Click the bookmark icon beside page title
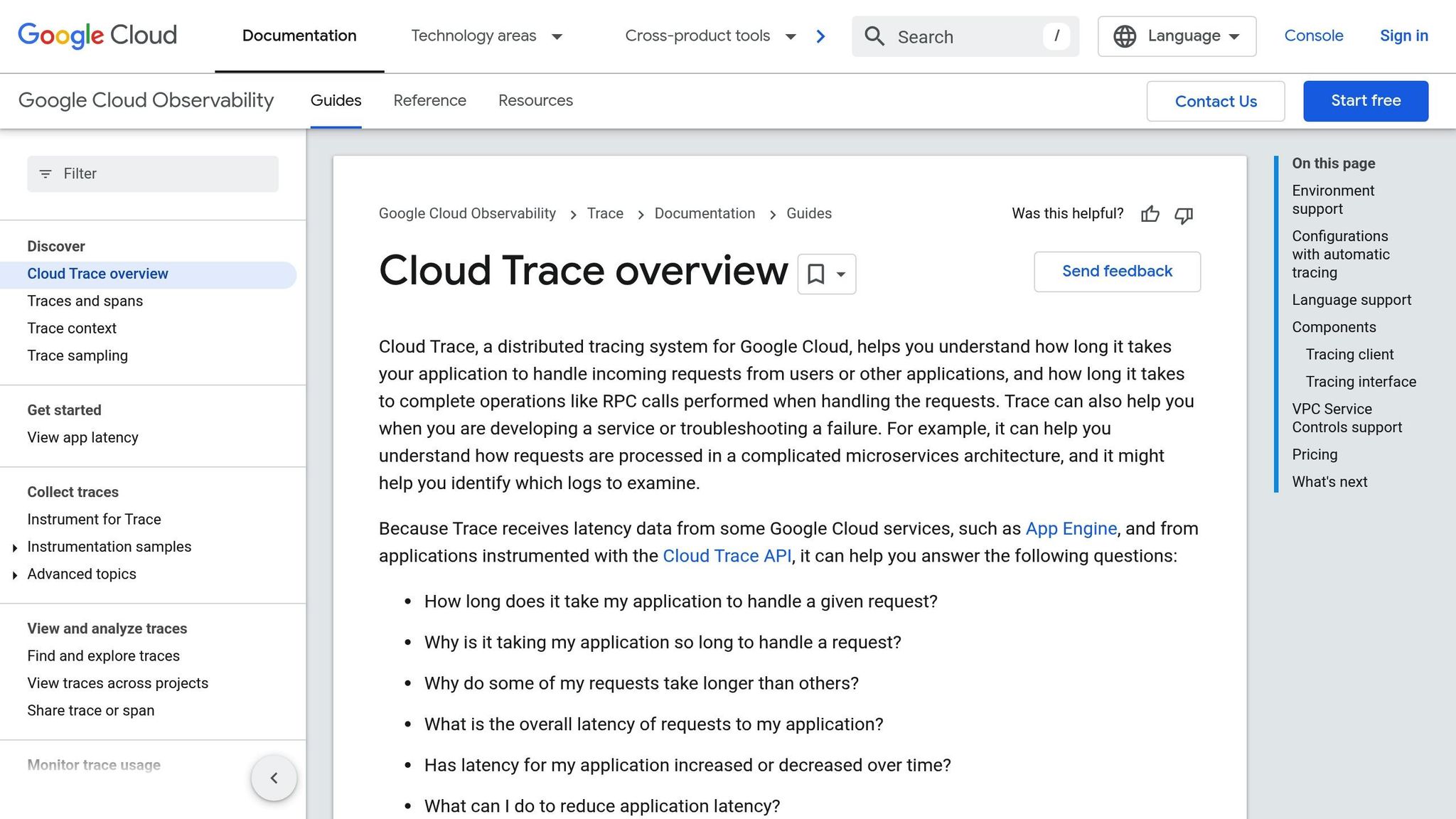Viewport: 1456px width, 819px height. pyautogui.click(x=816, y=274)
